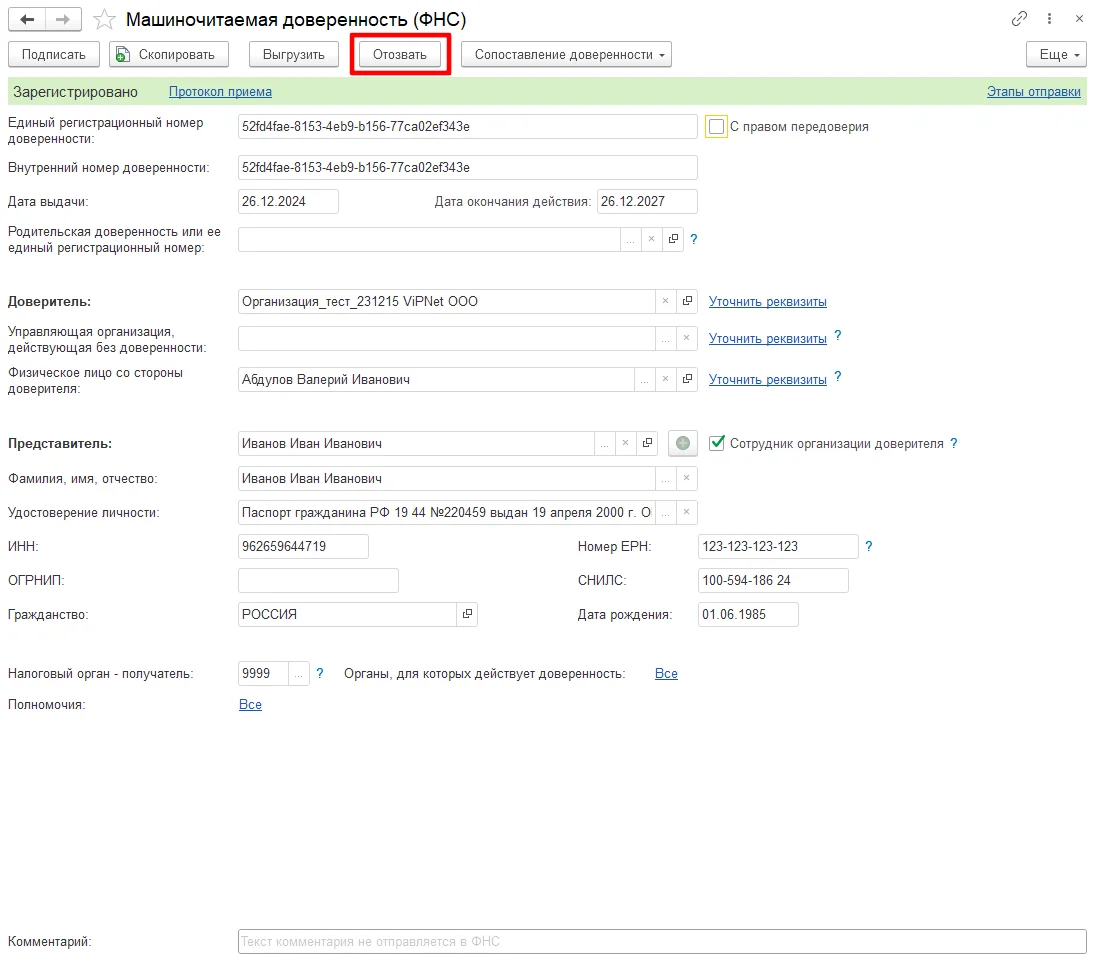Image resolution: width=1099 pixels, height=963 pixels.
Task: Open the vertical three-dots menu
Action: coord(1049,19)
